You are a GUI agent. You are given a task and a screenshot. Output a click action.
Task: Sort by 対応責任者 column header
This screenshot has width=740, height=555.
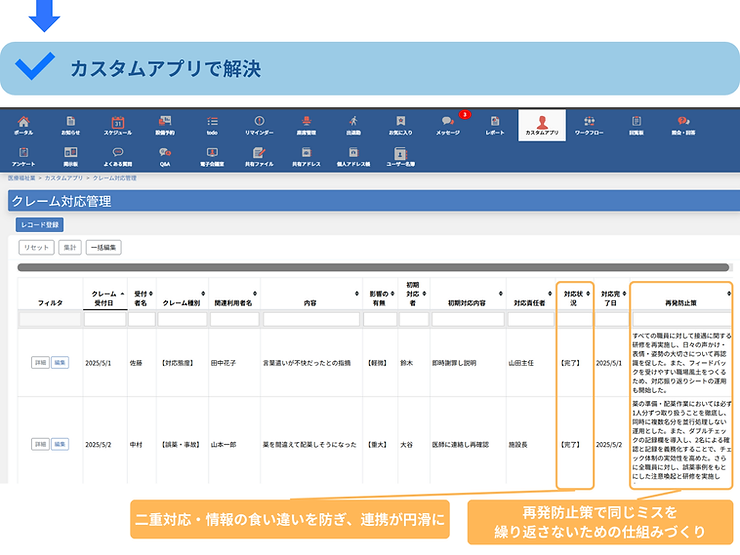[528, 301]
